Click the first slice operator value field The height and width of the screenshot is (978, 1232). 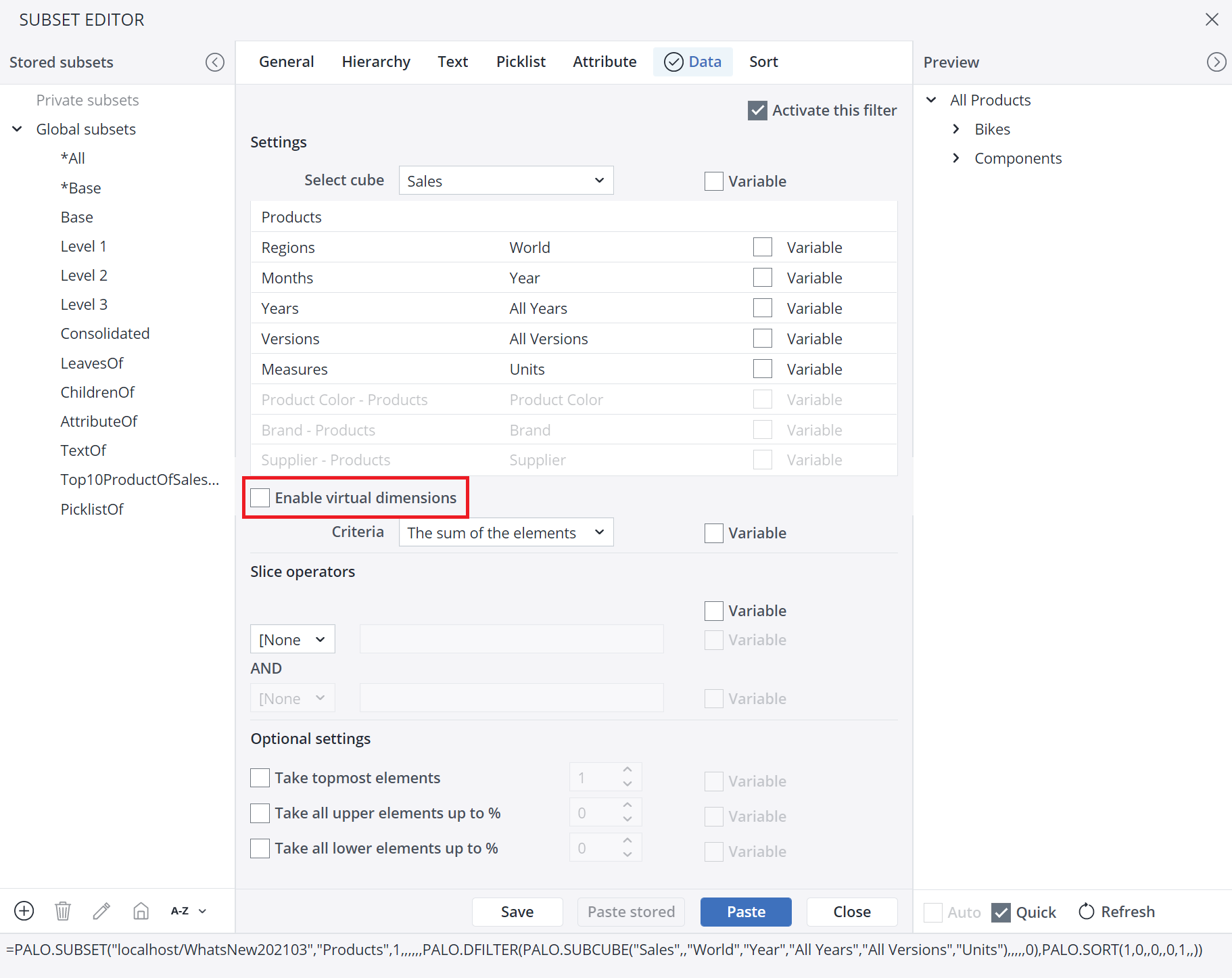pyautogui.click(x=512, y=639)
